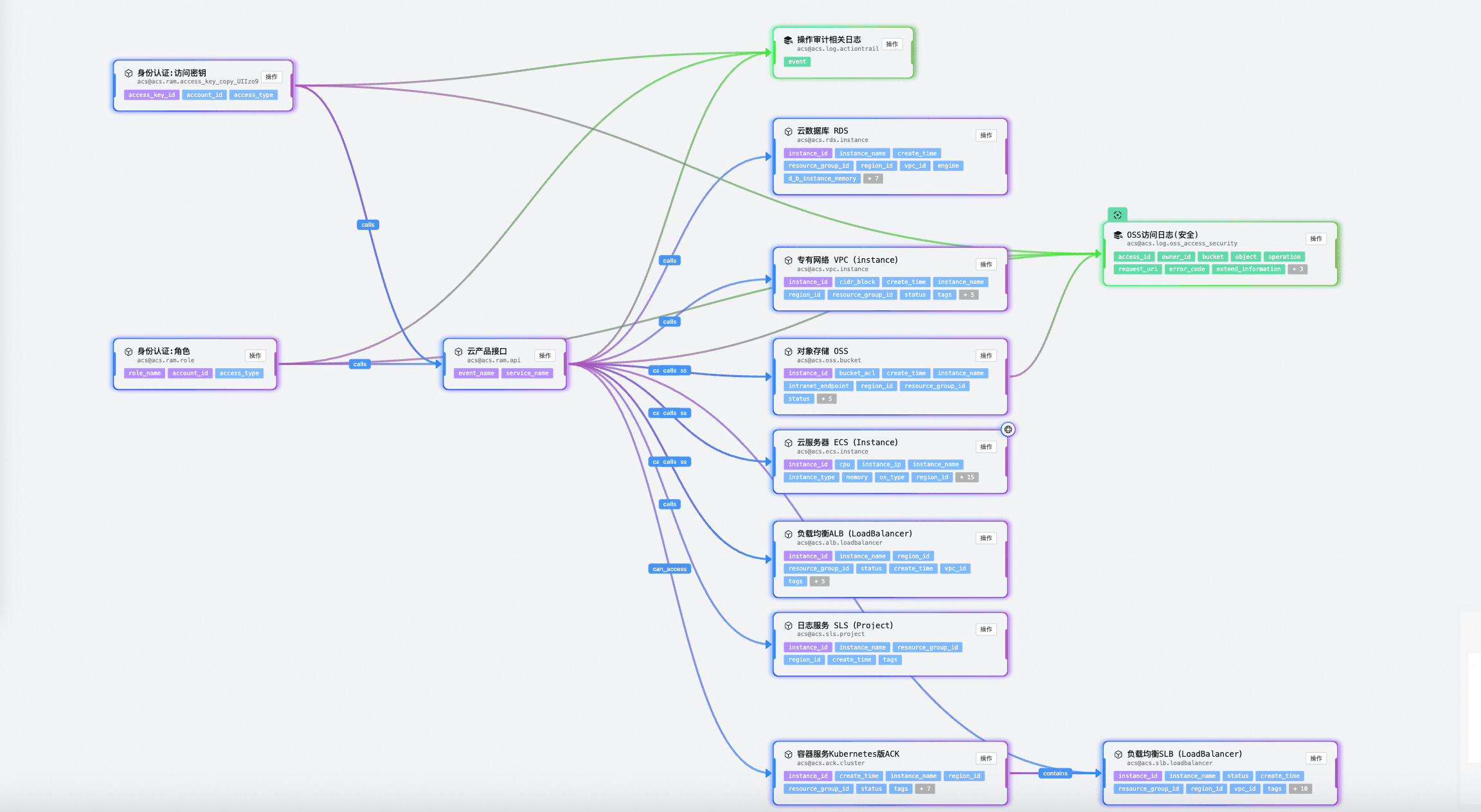The width and height of the screenshot is (1481, 812).
Task: Expand '+ 3' fields in OSS访问日志 node
Action: click(1298, 269)
